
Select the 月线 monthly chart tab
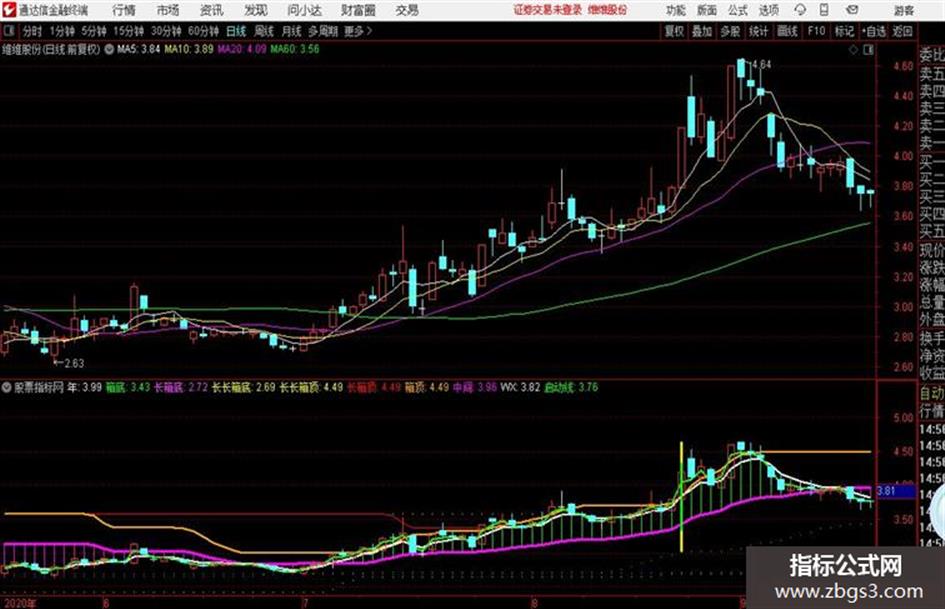click(x=292, y=31)
